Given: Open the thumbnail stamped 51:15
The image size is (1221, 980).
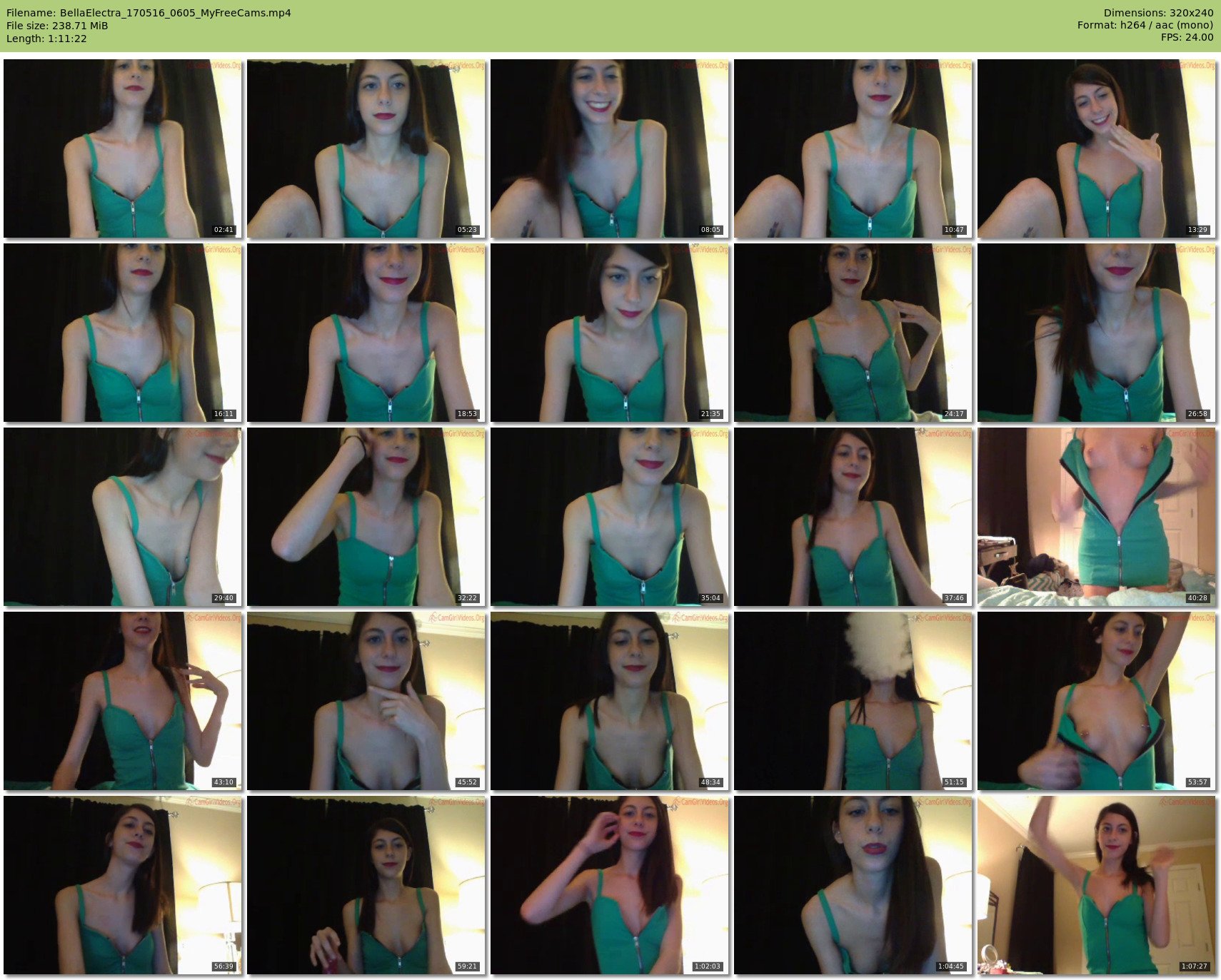Looking at the screenshot, I should (x=853, y=701).
